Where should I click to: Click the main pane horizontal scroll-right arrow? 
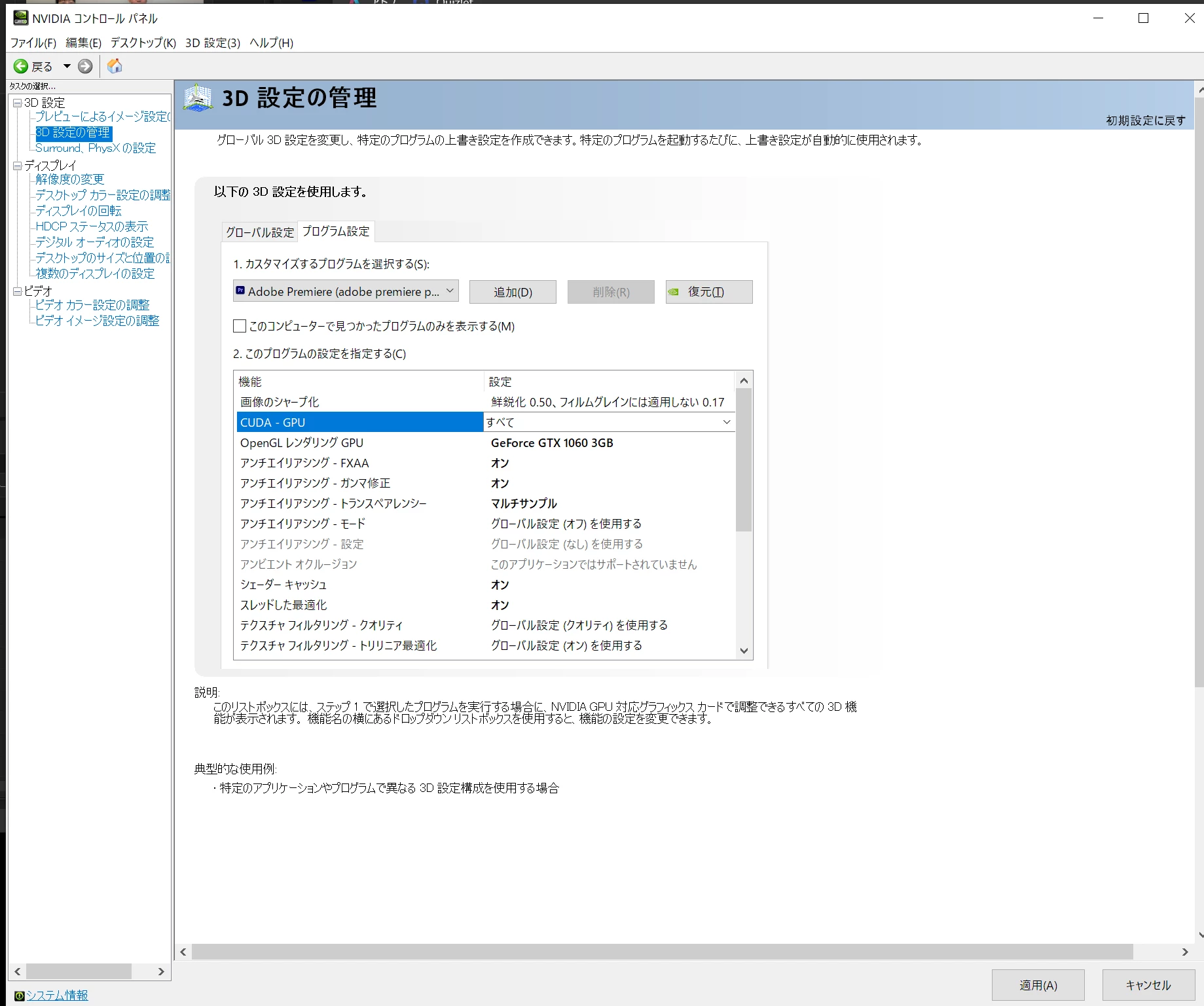(1185, 952)
